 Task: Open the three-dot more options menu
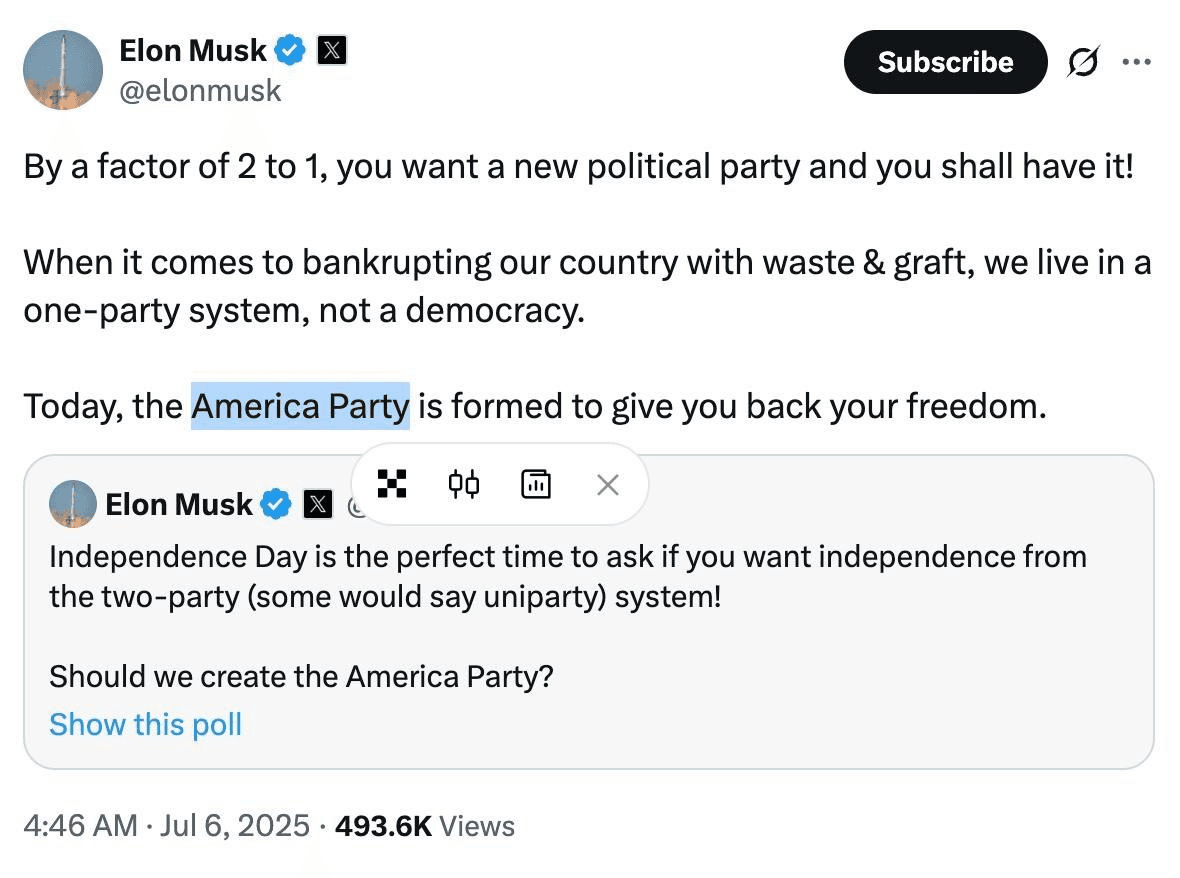[x=1136, y=62]
